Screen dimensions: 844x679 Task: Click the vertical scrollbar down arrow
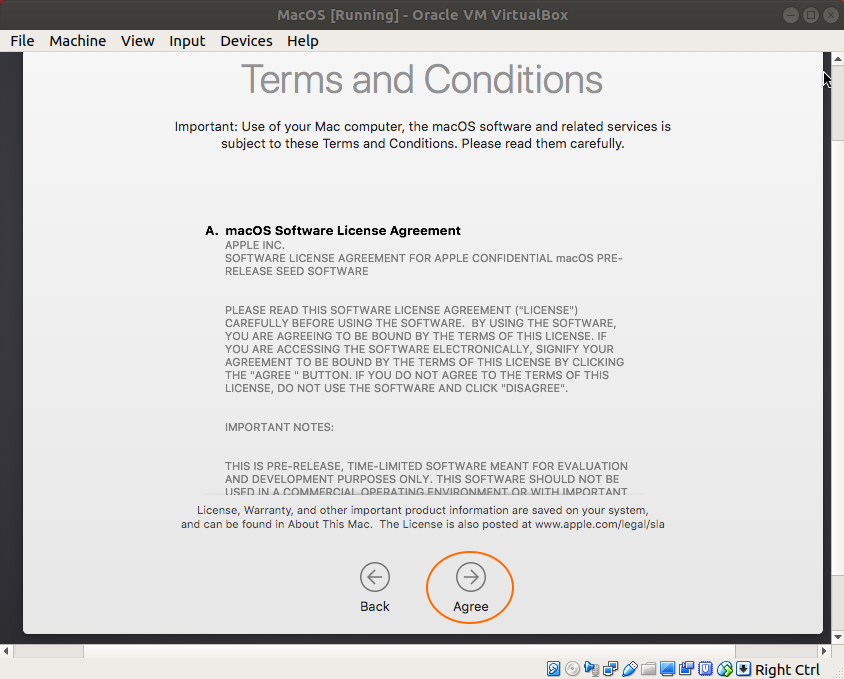[x=838, y=638]
